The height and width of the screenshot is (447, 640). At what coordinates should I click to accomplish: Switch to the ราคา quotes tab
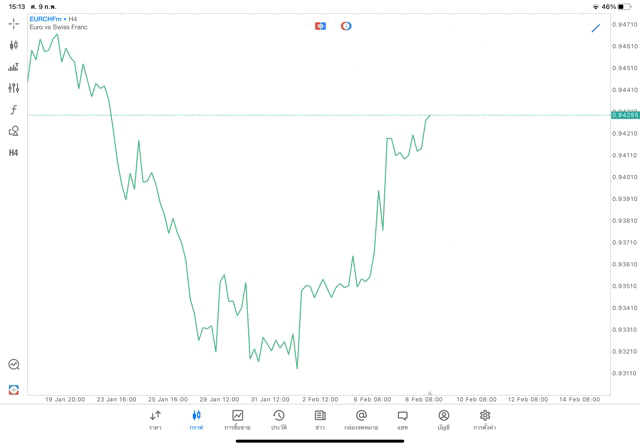tap(155, 419)
